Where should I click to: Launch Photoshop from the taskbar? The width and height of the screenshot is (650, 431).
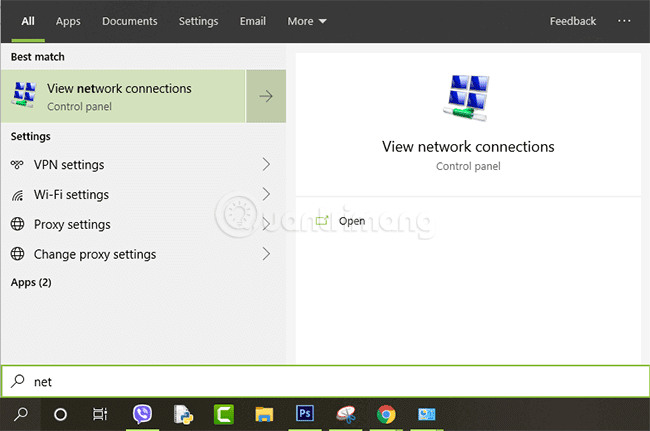pyautogui.click(x=305, y=414)
